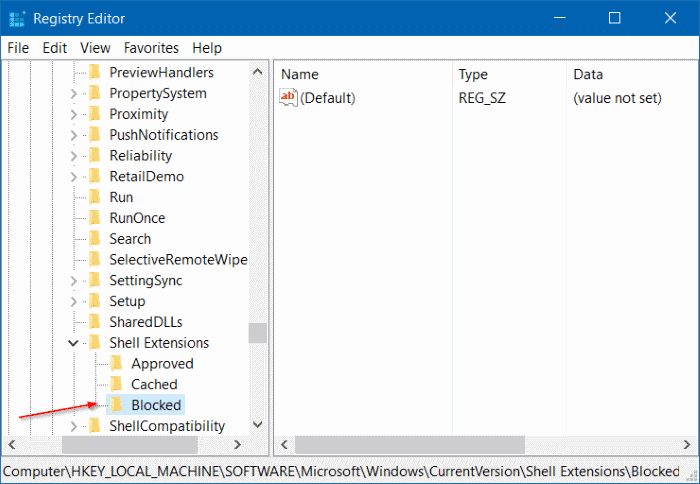Open the Favorites menu
The width and height of the screenshot is (700, 484).
coord(151,48)
